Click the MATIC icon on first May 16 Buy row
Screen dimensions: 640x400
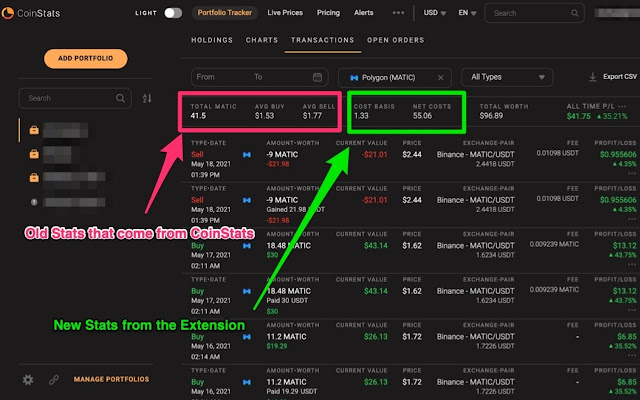click(247, 337)
